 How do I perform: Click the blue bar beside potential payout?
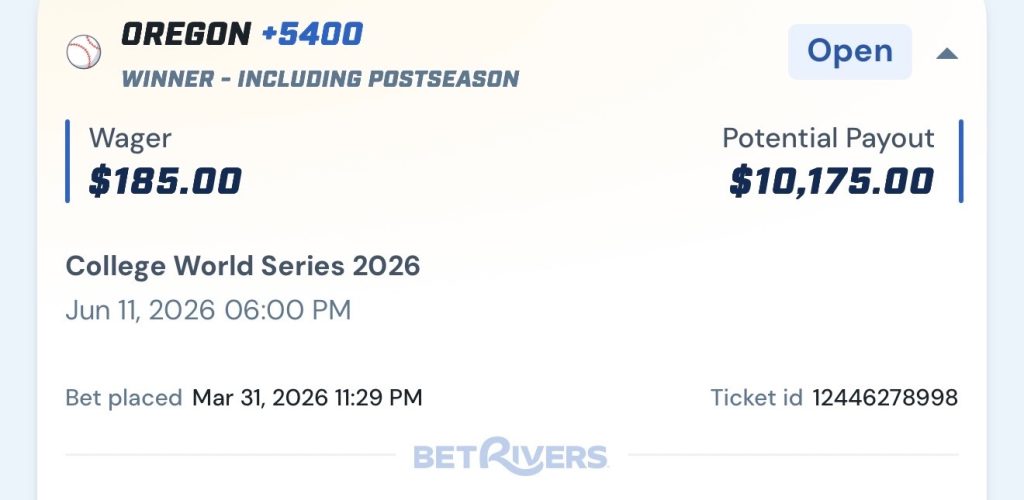tap(960, 161)
